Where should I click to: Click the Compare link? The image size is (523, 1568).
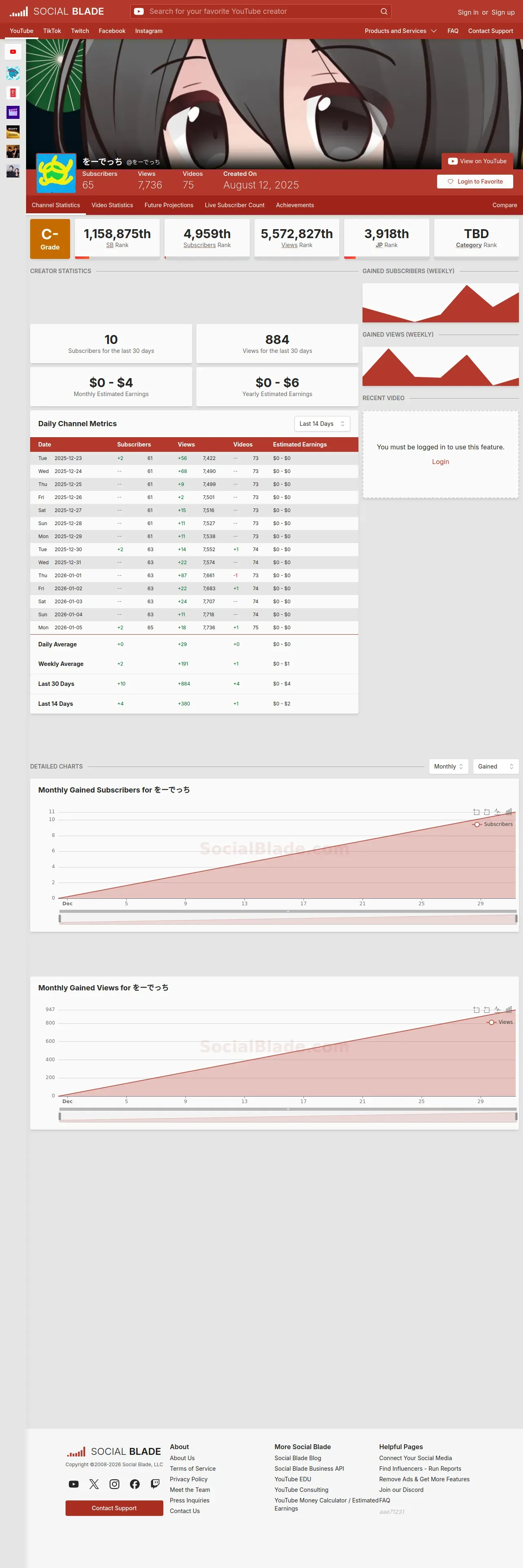tap(505, 205)
